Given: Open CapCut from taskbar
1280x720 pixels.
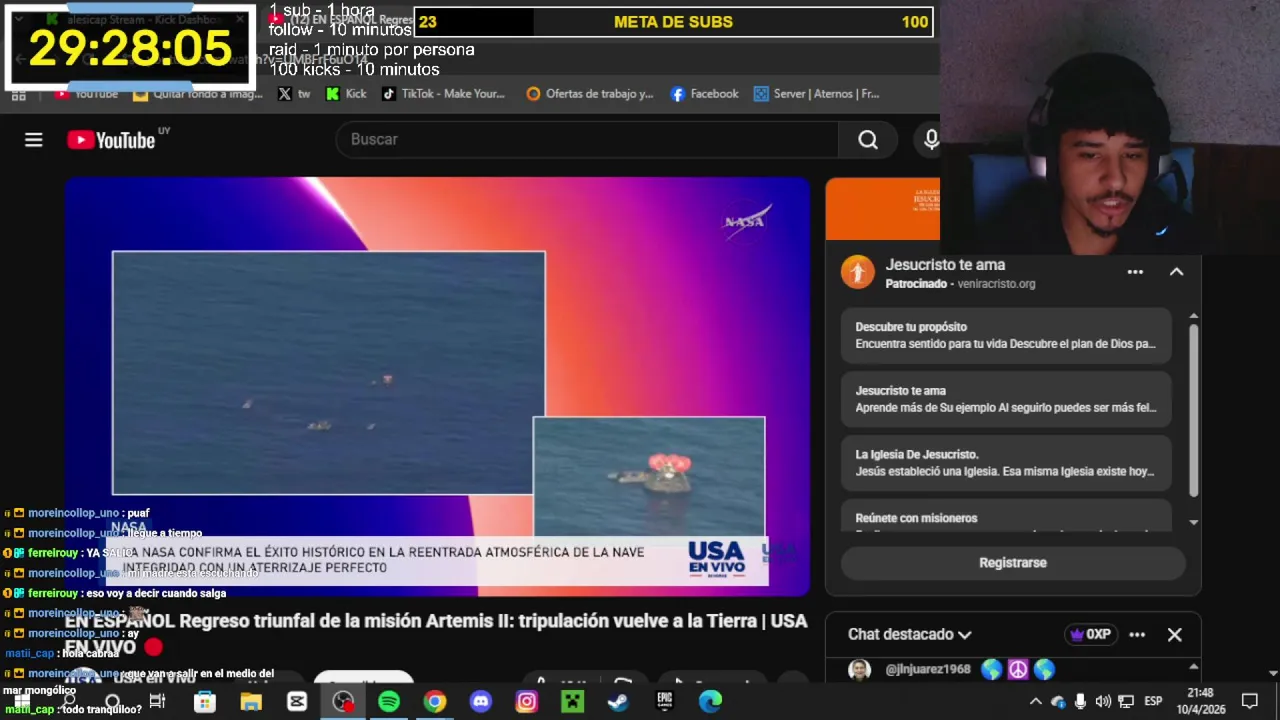Looking at the screenshot, I should pos(297,702).
